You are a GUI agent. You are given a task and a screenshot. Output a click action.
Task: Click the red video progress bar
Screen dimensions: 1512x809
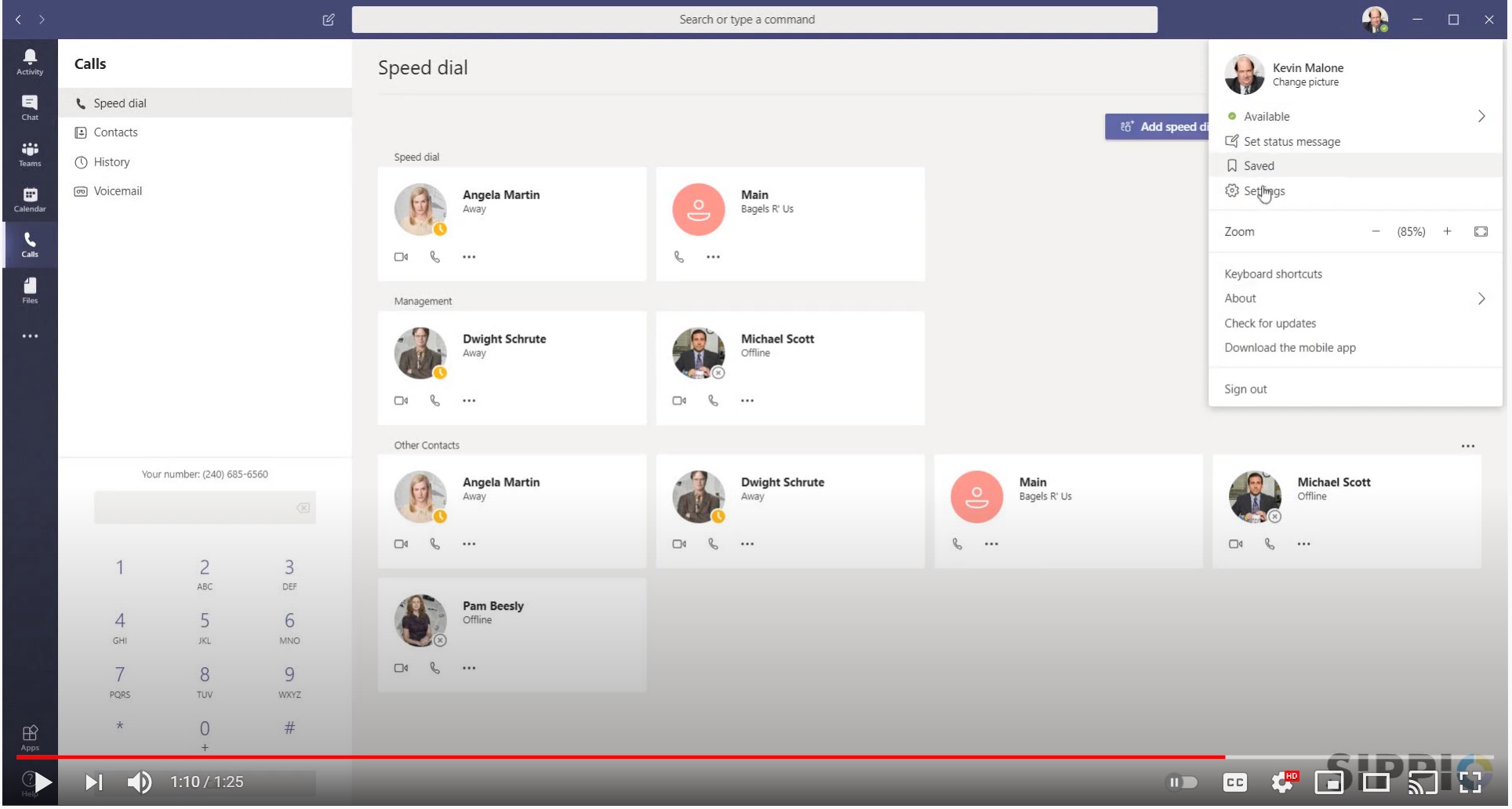pos(627,757)
